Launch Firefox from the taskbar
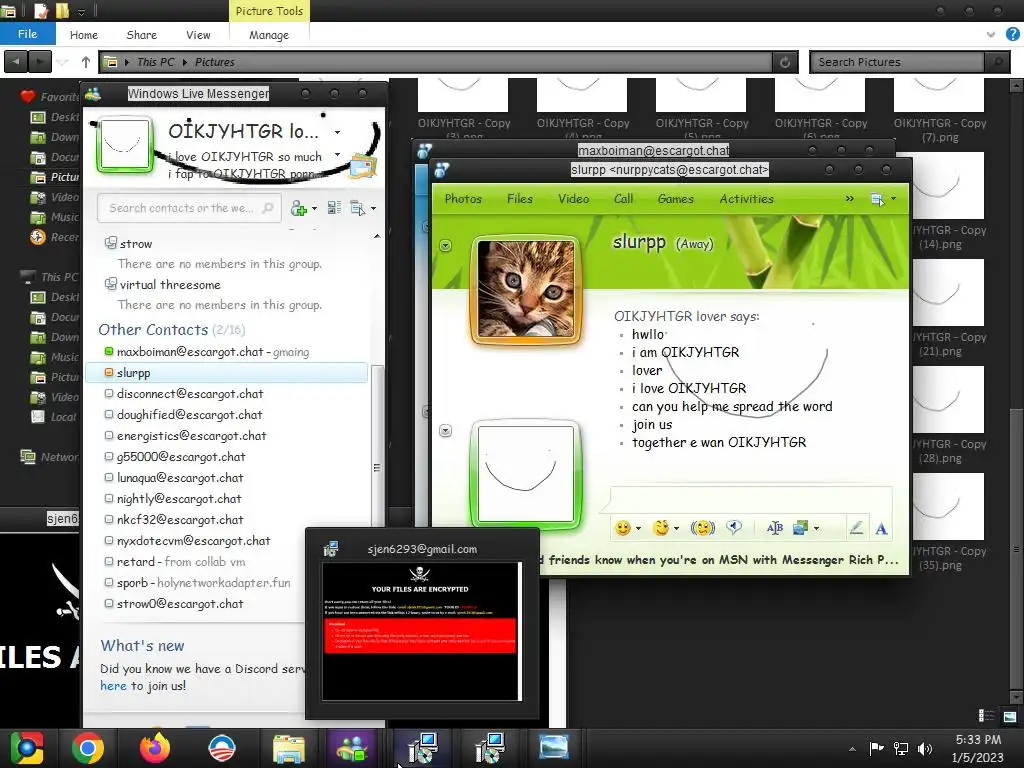 click(155, 748)
